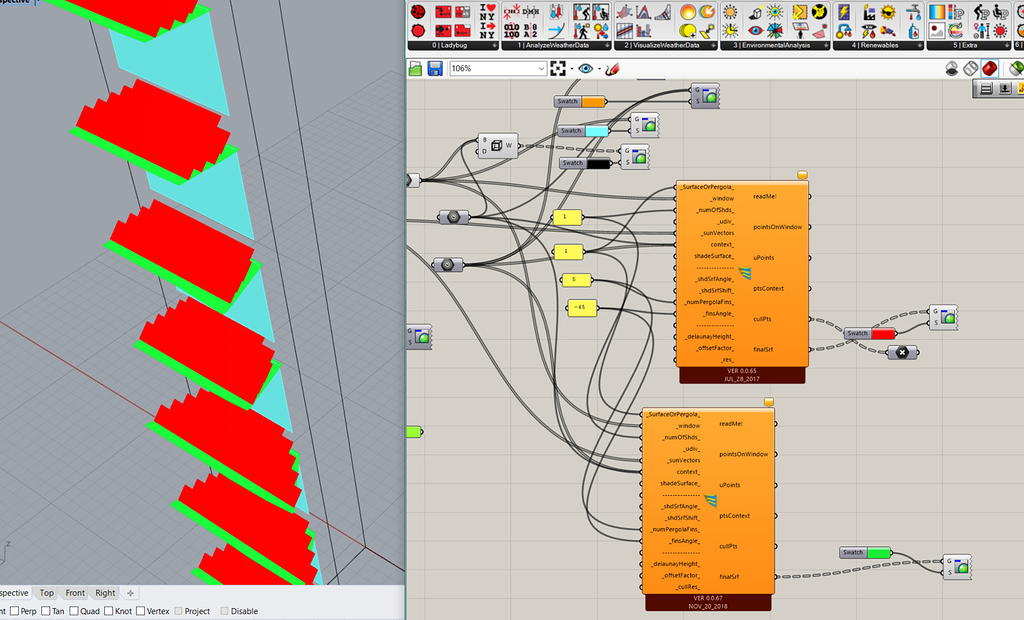
Task: Click the cullPts output on VER 0.0.65 component
Action: pos(762,319)
